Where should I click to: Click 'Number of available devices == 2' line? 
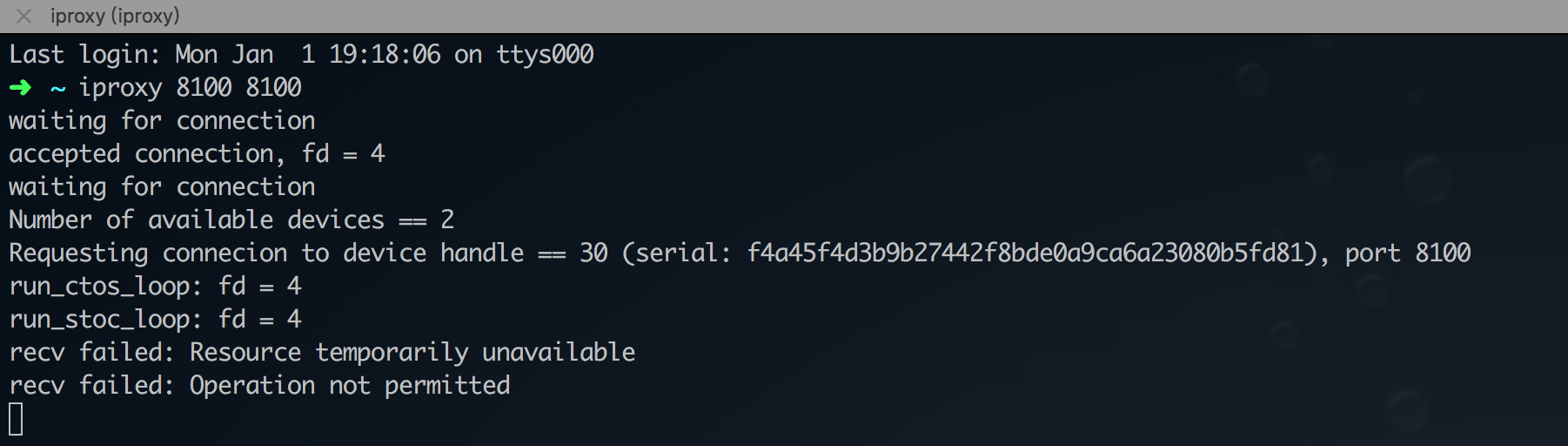[x=231, y=220]
